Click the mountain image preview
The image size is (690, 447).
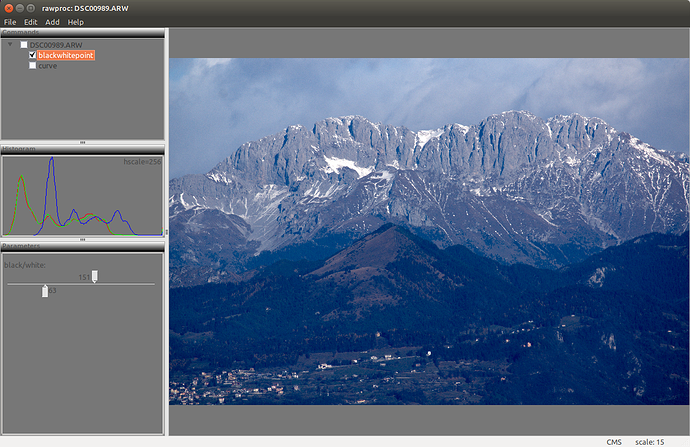(429, 231)
